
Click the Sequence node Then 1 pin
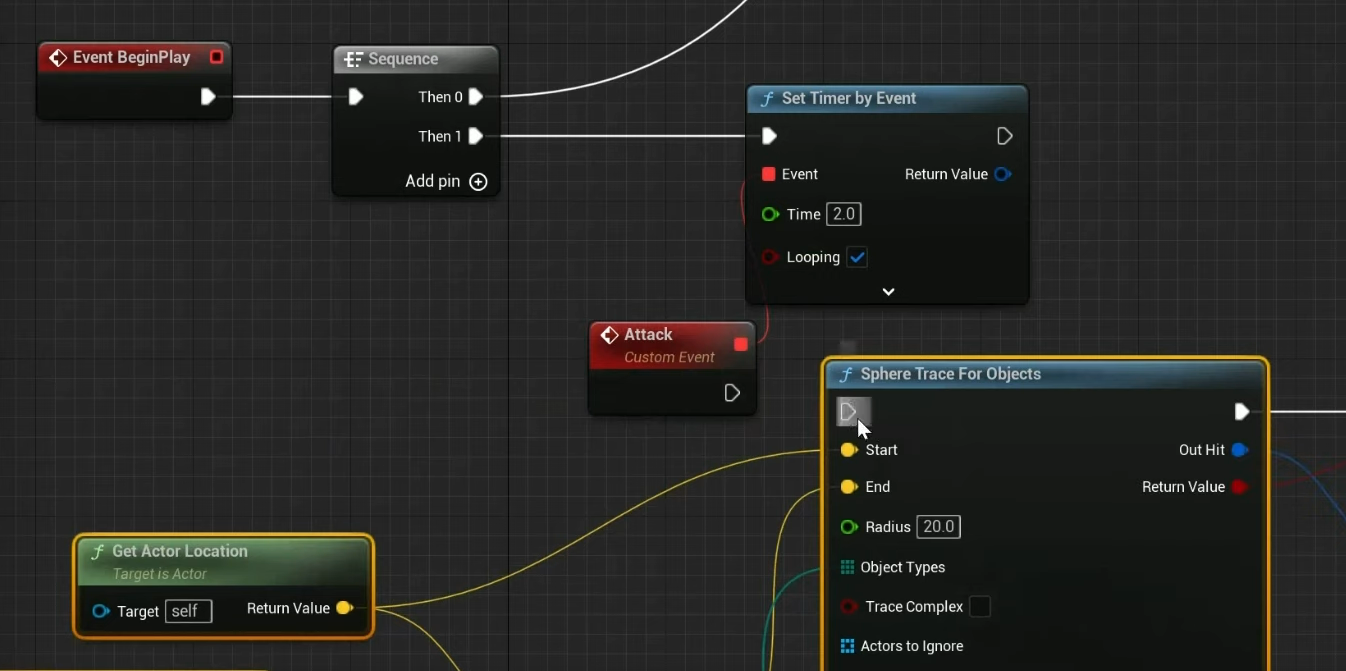pyautogui.click(x=476, y=136)
